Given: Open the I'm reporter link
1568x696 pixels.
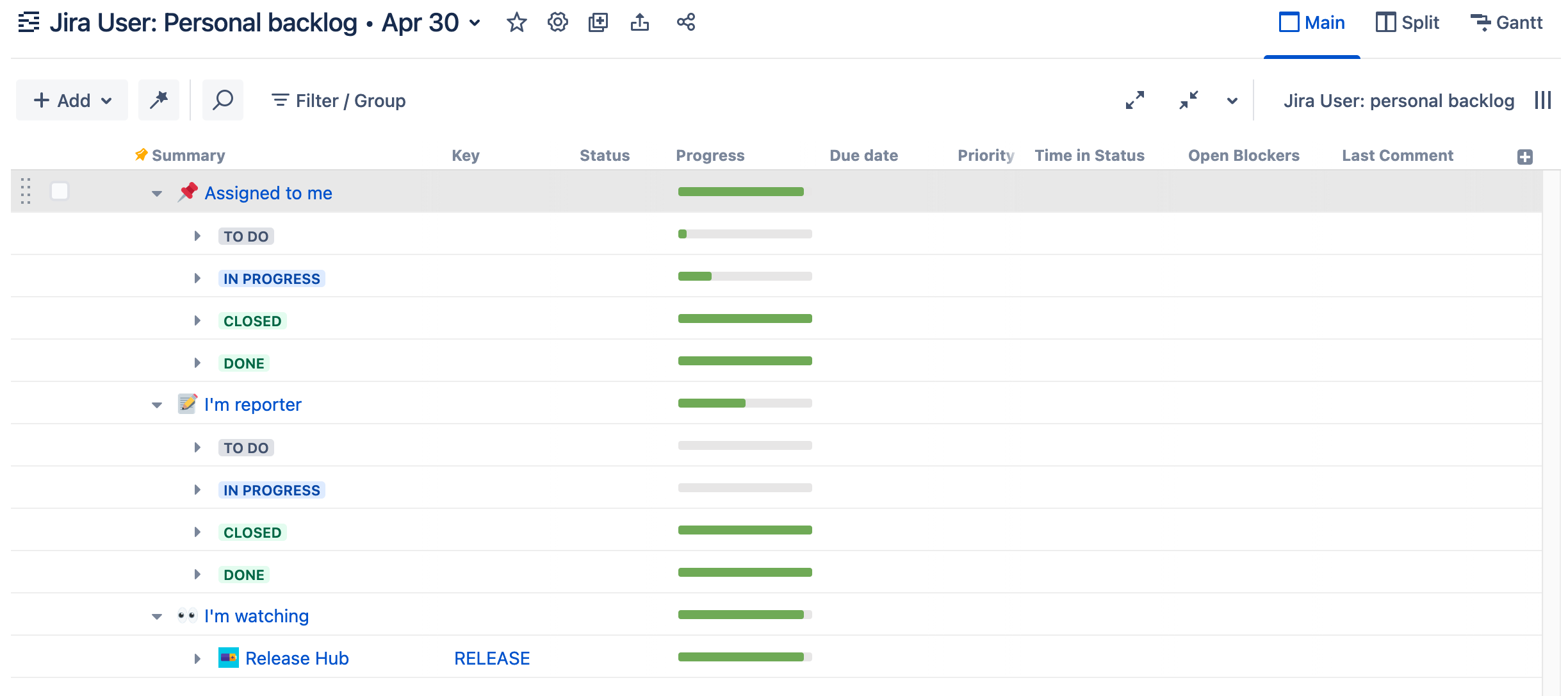Looking at the screenshot, I should point(253,404).
